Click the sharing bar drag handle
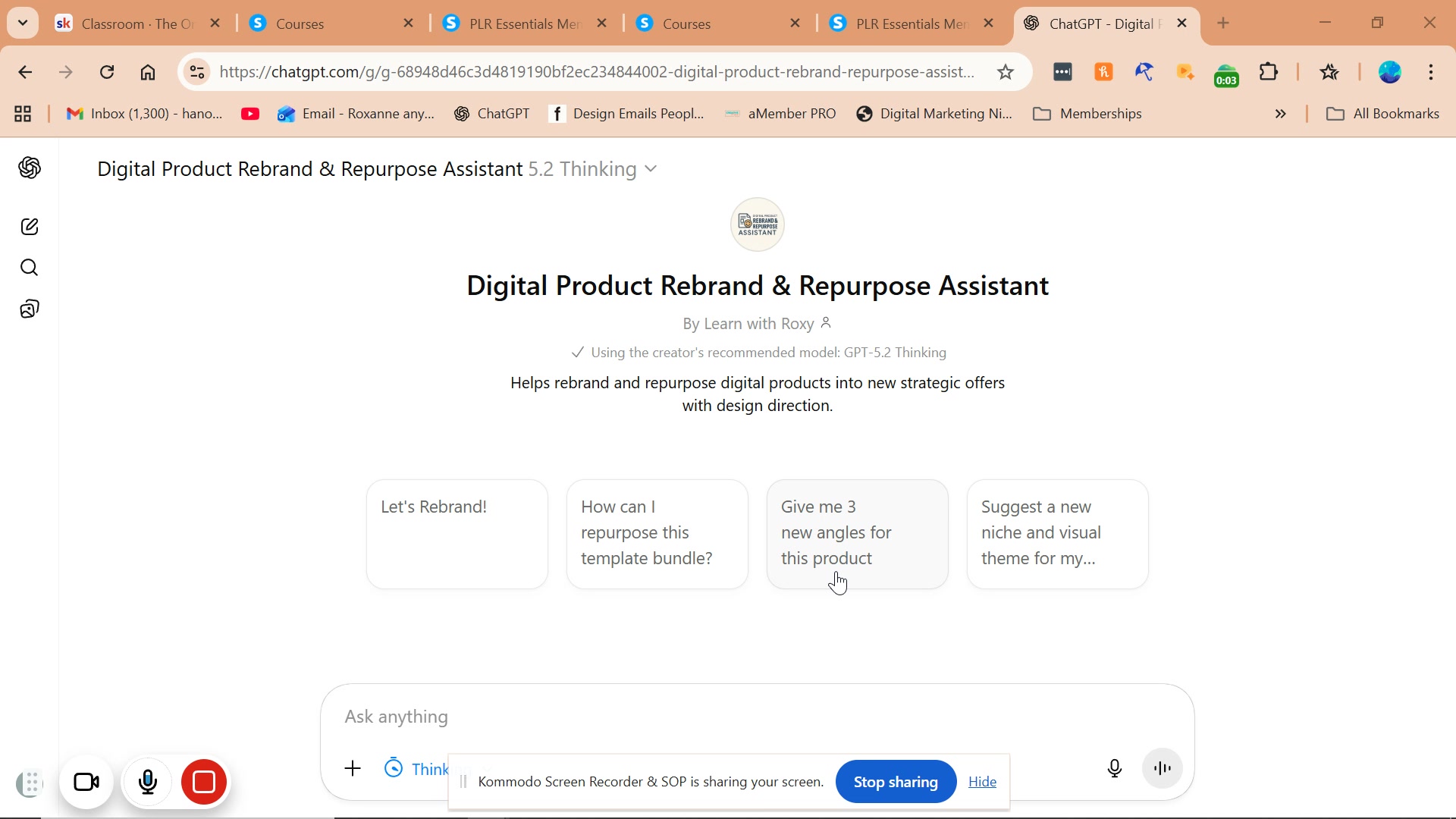 click(x=463, y=782)
